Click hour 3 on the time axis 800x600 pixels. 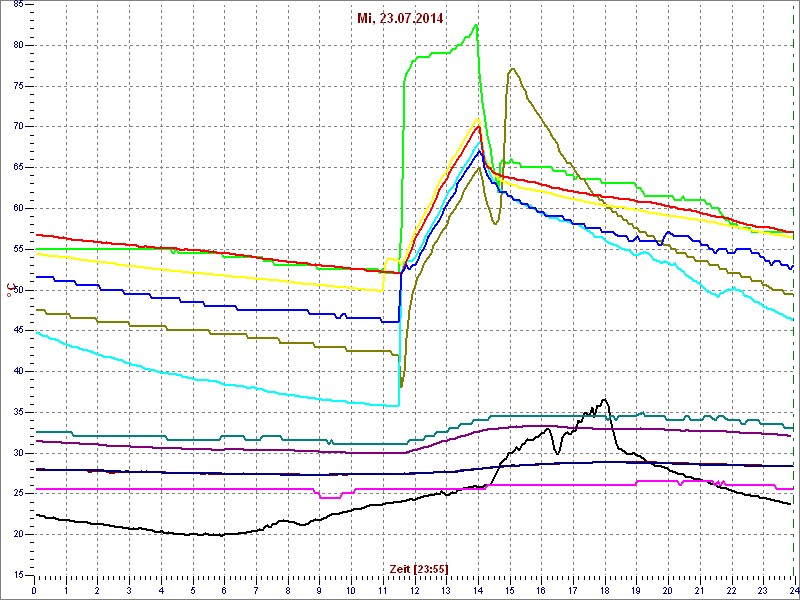tap(129, 589)
